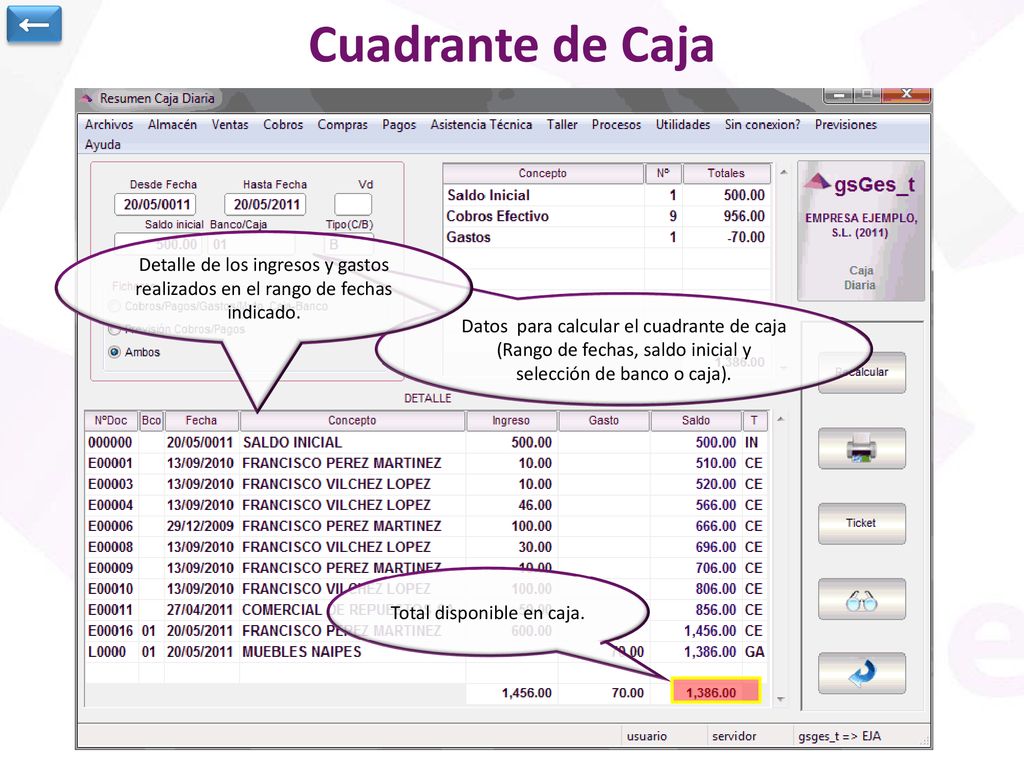Click the Gasto column header
The image size is (1024, 768).
tap(603, 421)
